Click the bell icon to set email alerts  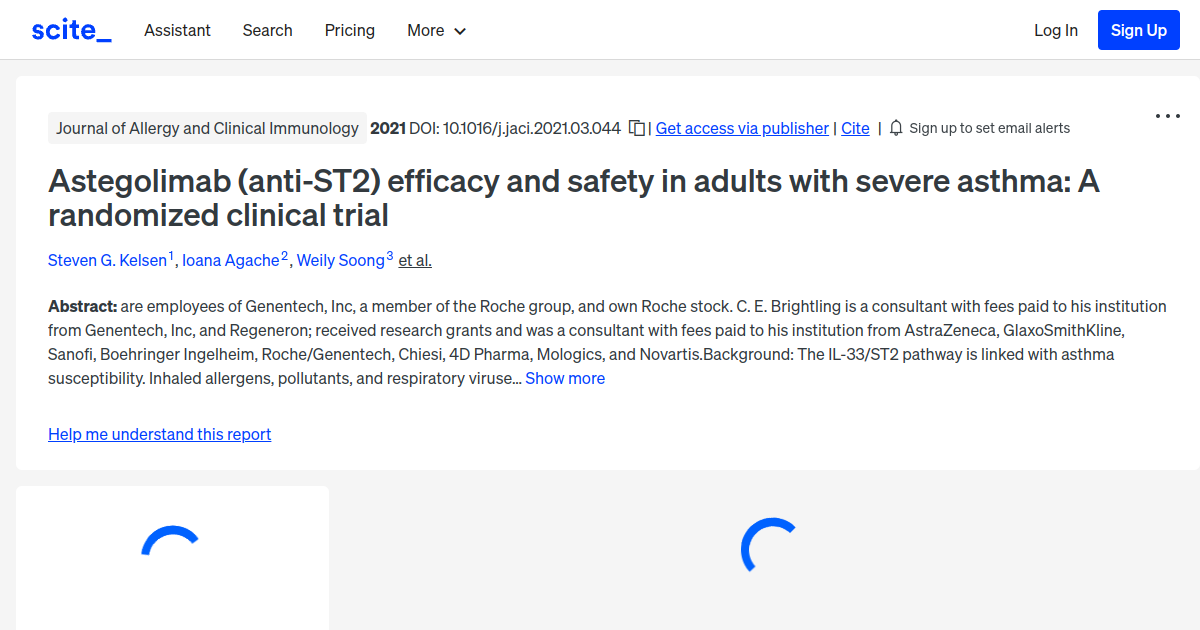pos(896,128)
